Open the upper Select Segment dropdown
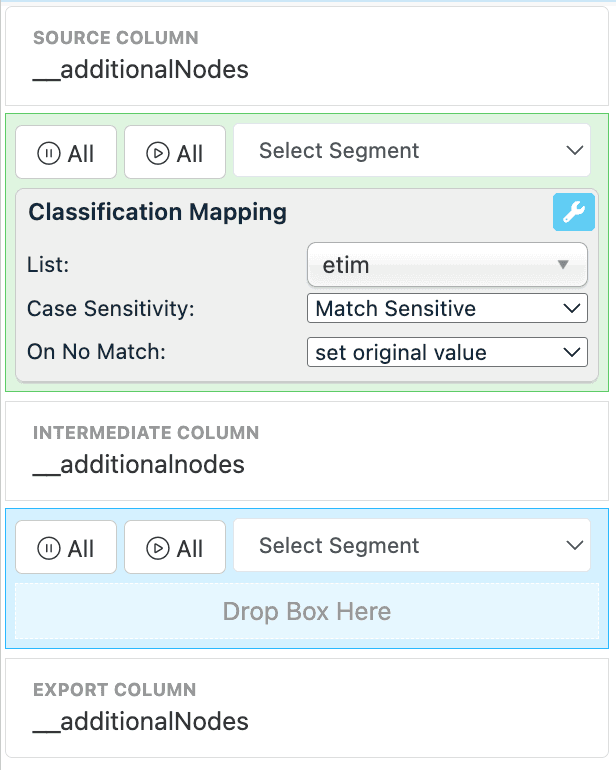This screenshot has height=770, width=616. pos(411,151)
